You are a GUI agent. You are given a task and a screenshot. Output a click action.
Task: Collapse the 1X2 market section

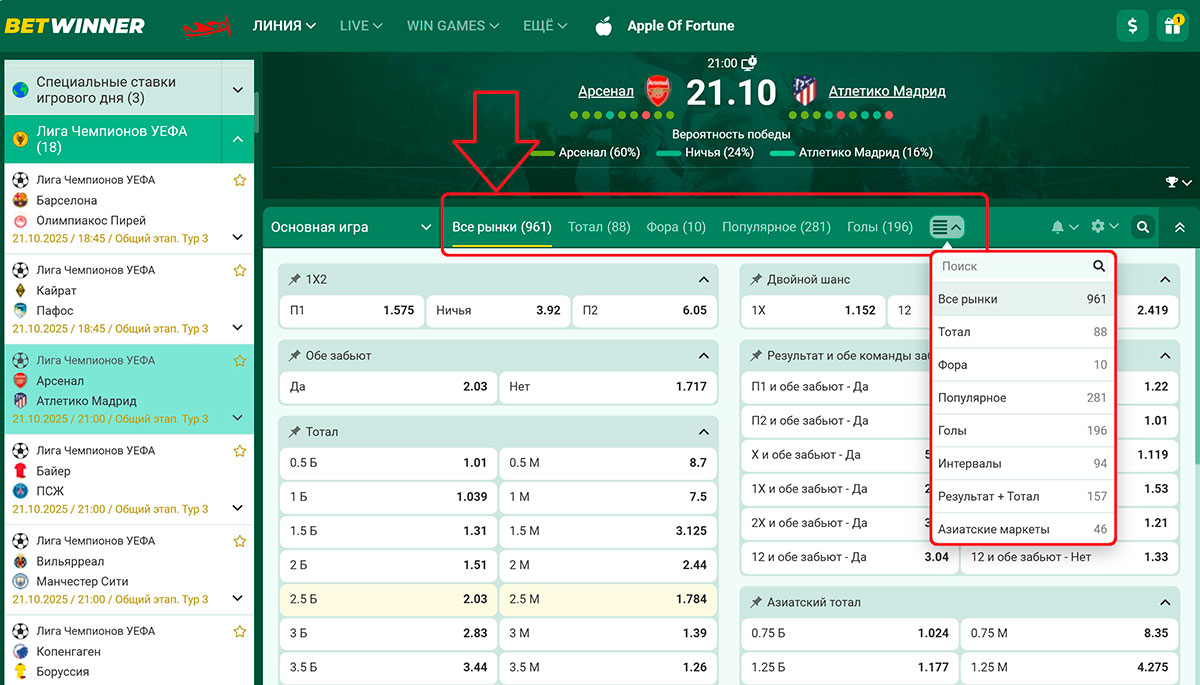(705, 279)
